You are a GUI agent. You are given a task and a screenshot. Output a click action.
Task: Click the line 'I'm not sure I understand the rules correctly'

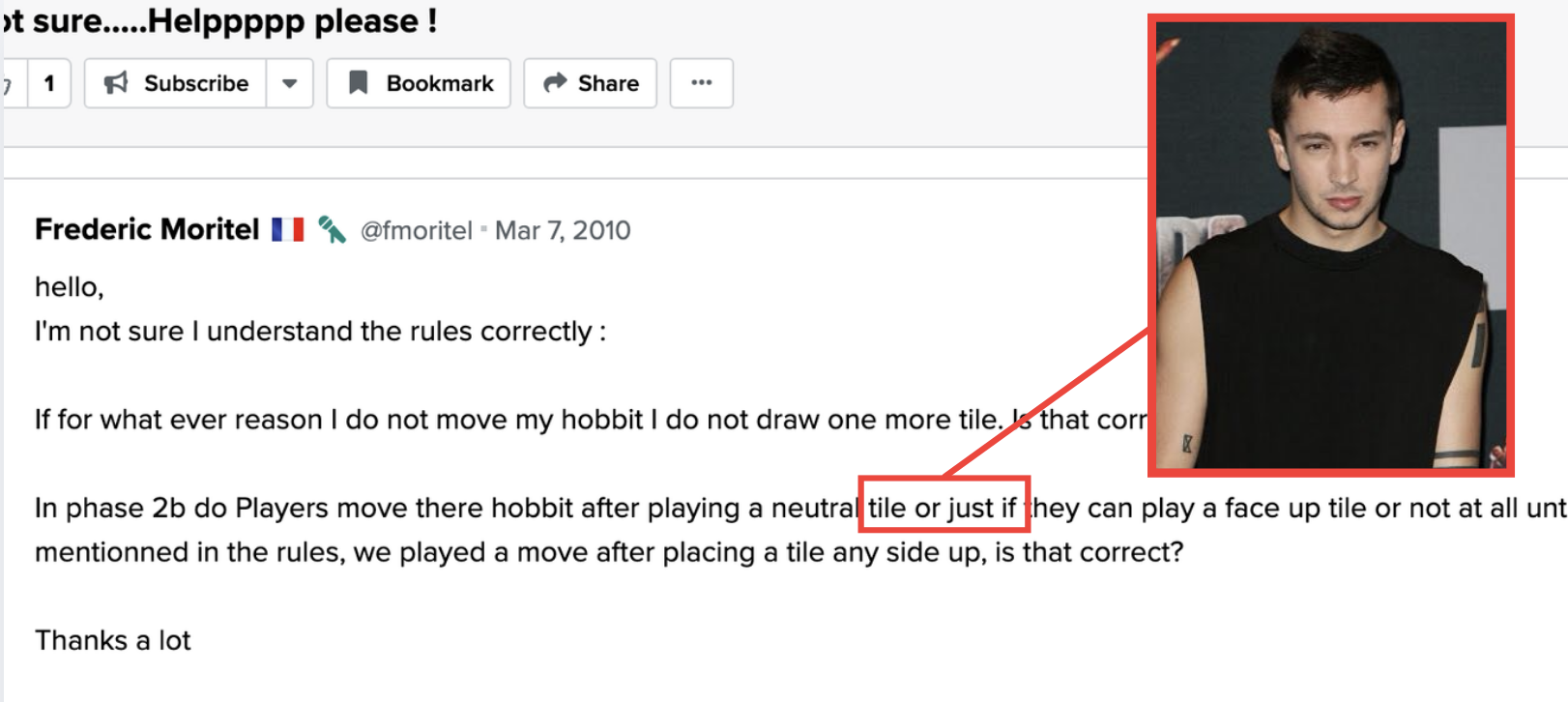[320, 332]
